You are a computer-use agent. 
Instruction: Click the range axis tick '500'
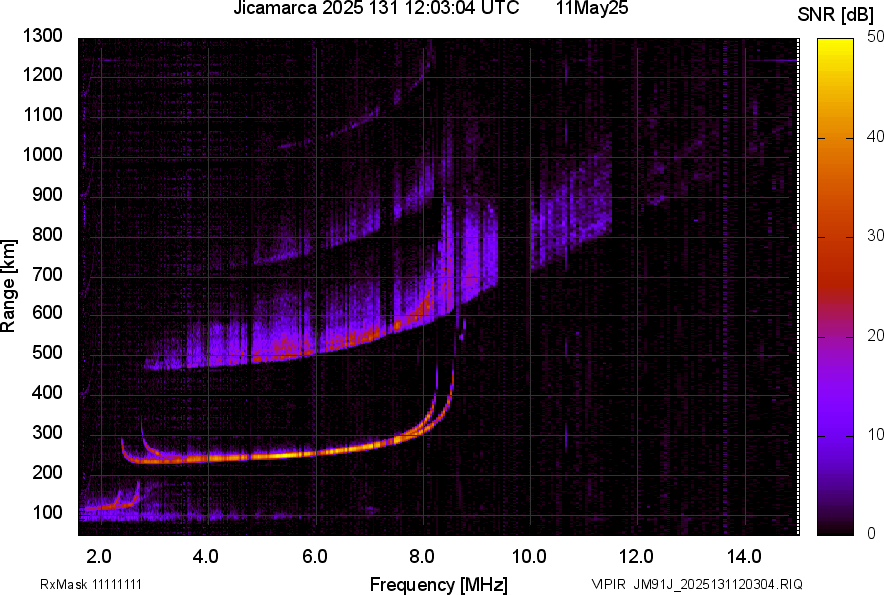coord(47,352)
